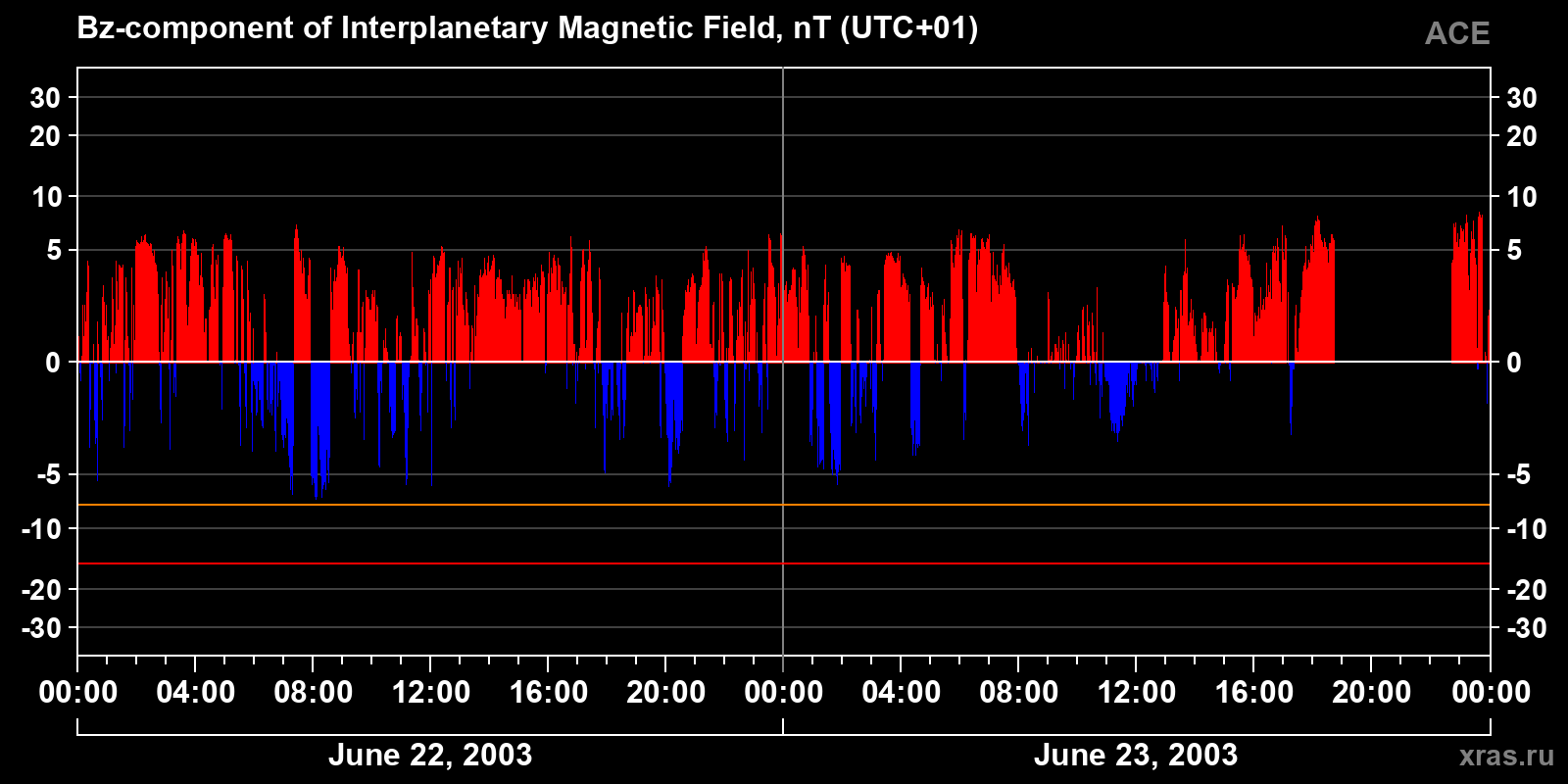Click the "20:00" time label for June 22
Viewport: 1568px width, 784px height.
tap(666, 693)
